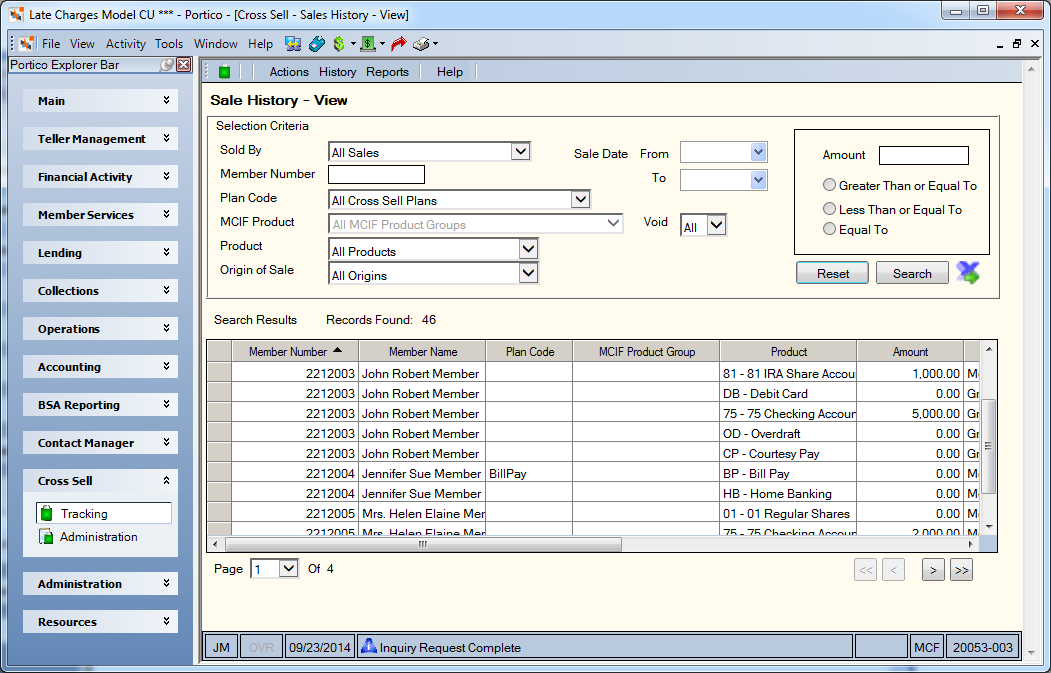1051x673 pixels.
Task: Click the green Excel export icon
Action: pos(968,273)
